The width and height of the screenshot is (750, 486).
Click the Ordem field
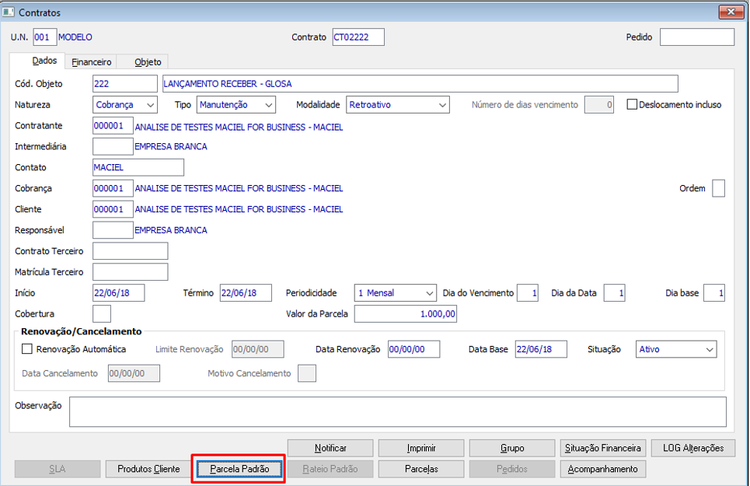coord(718,188)
